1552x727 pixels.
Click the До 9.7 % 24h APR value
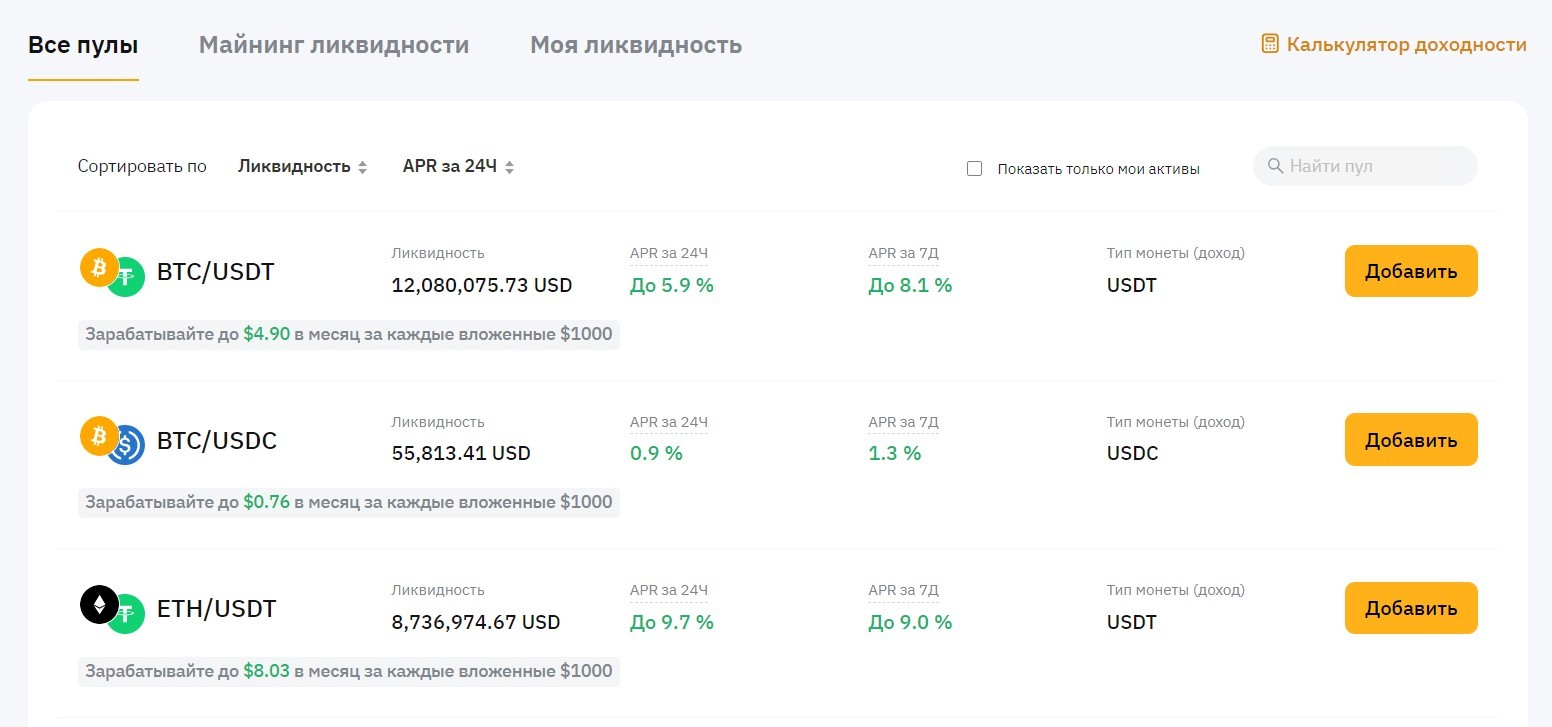[672, 622]
